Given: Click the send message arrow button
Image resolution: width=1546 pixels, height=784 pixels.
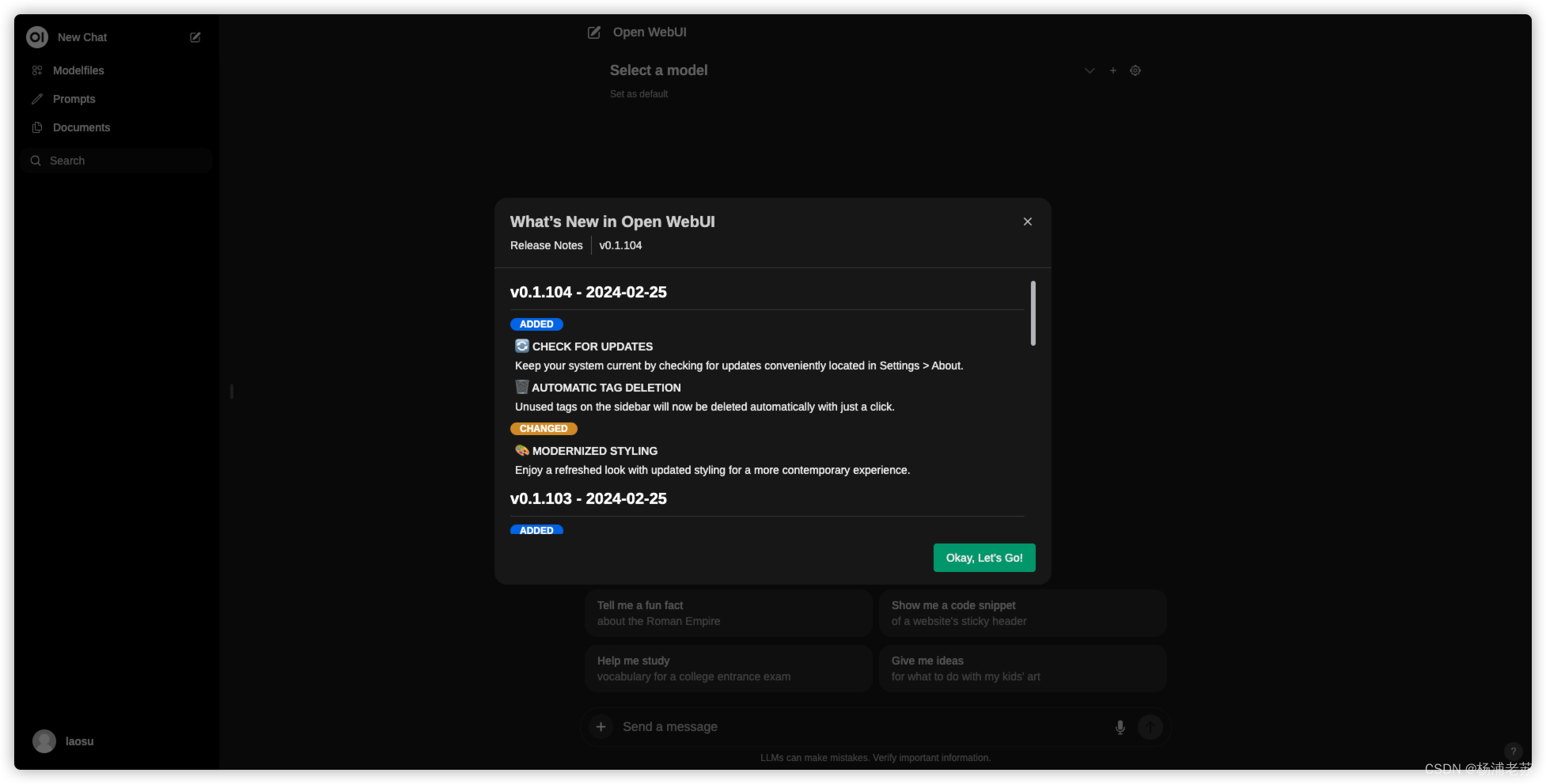Looking at the screenshot, I should [1150, 727].
